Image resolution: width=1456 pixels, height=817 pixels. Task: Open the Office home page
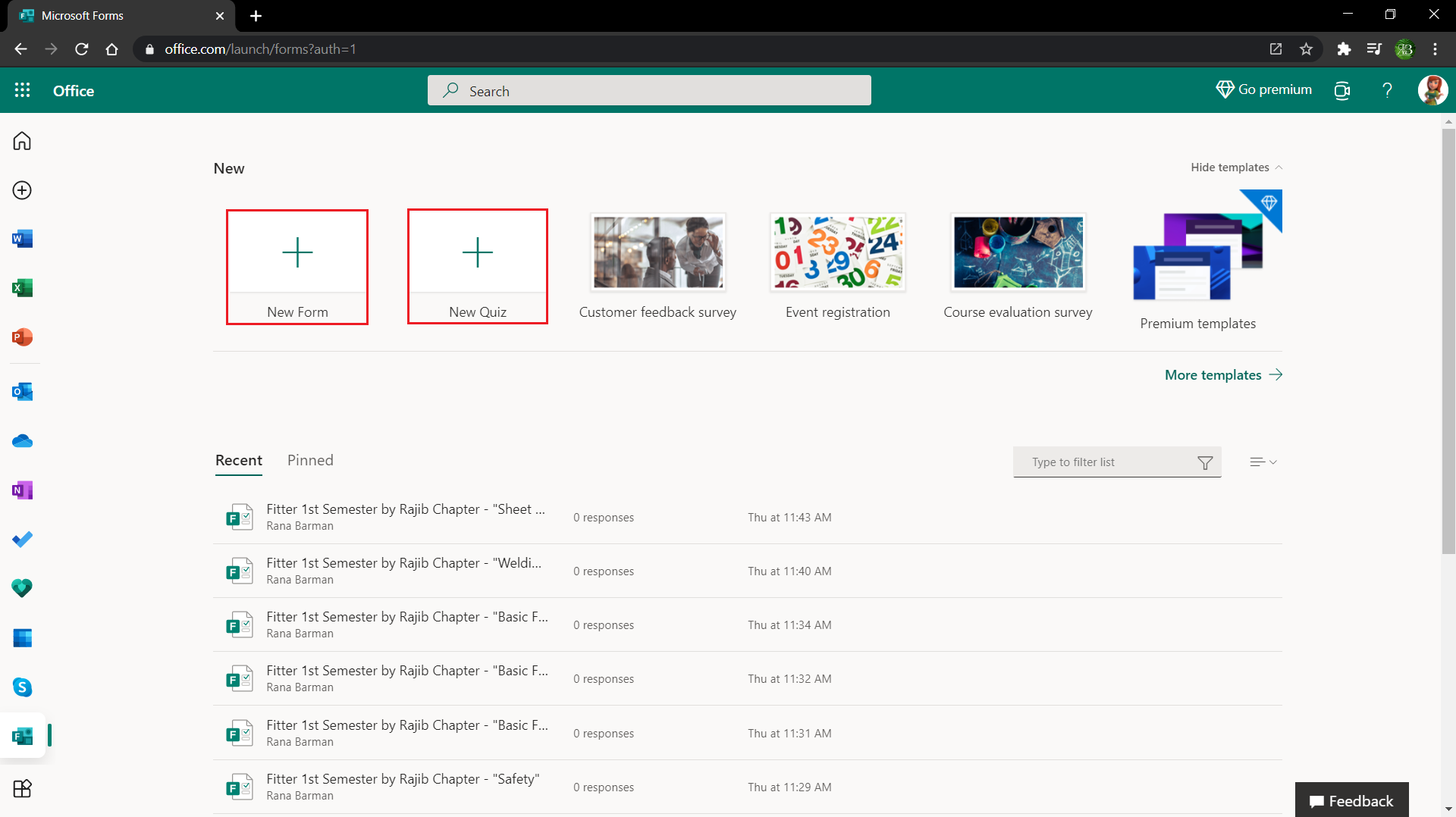point(73,90)
